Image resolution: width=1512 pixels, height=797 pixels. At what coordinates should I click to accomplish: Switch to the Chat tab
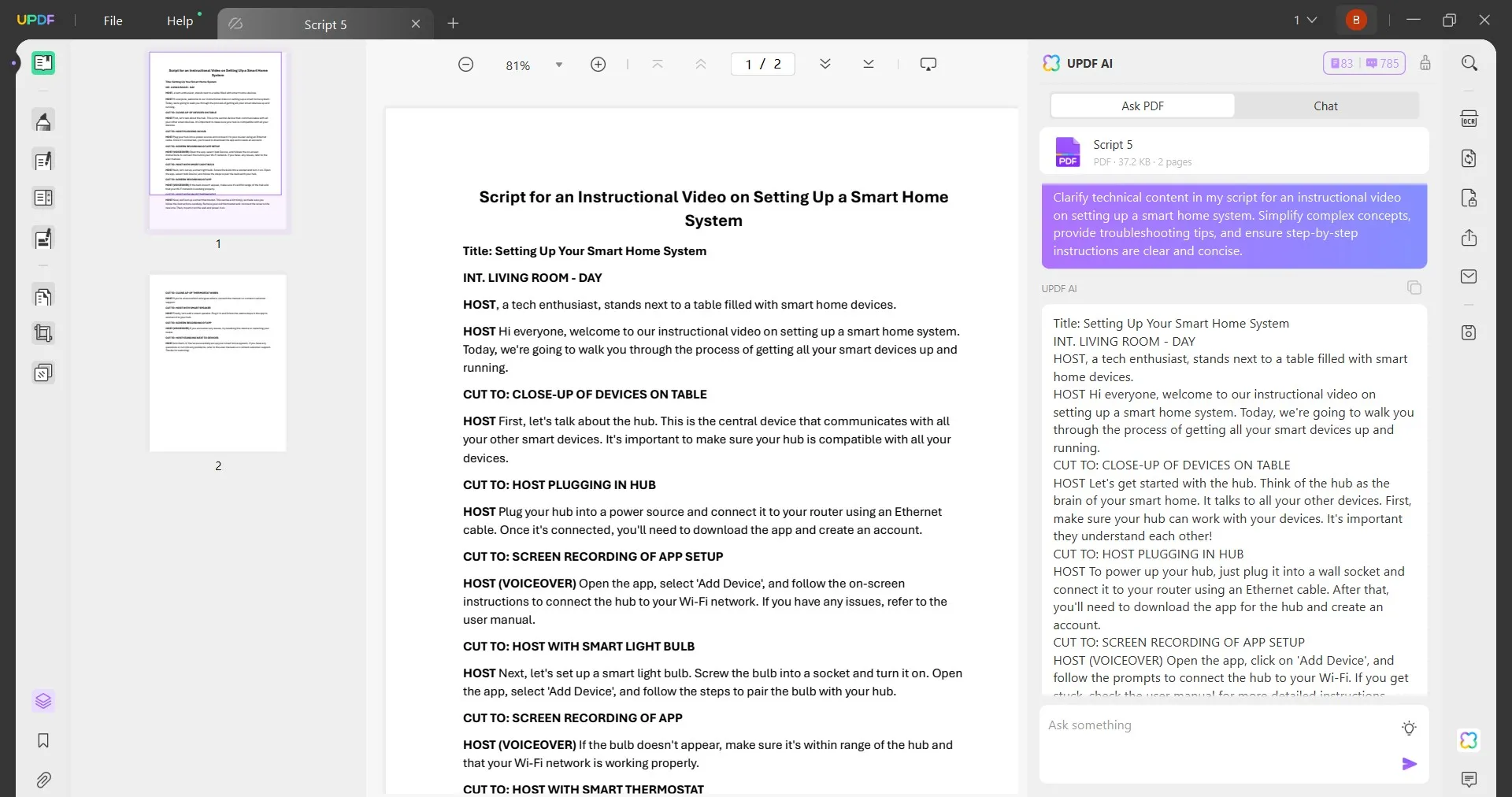click(1326, 106)
